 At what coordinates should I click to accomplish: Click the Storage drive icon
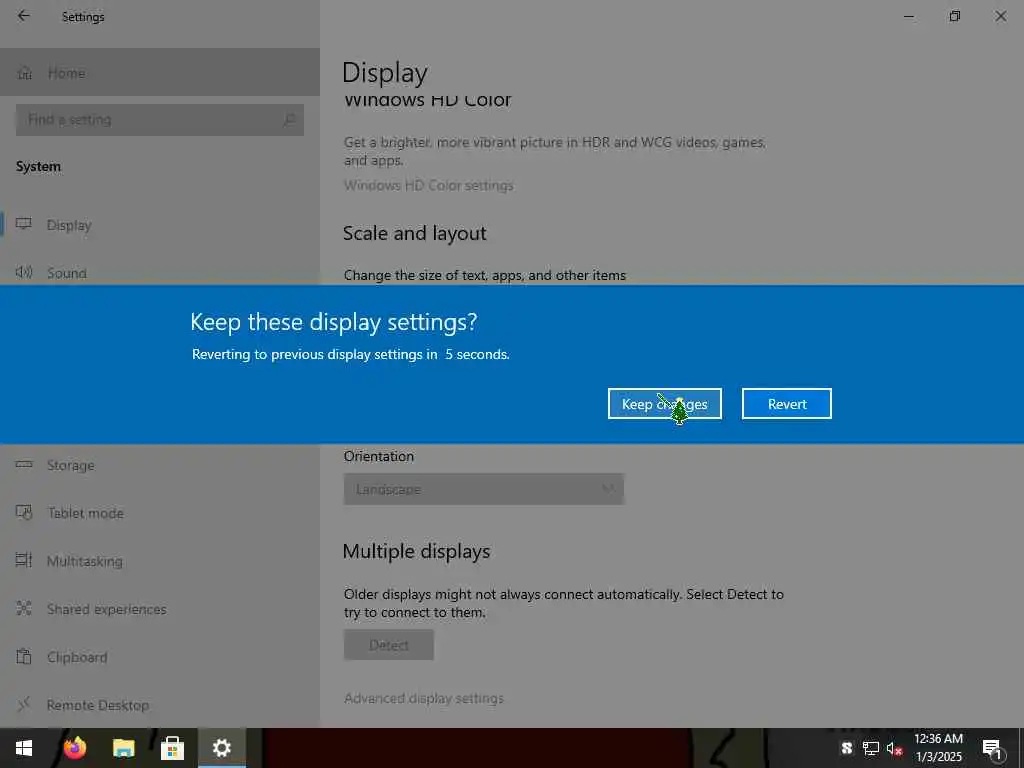pyautogui.click(x=24, y=464)
